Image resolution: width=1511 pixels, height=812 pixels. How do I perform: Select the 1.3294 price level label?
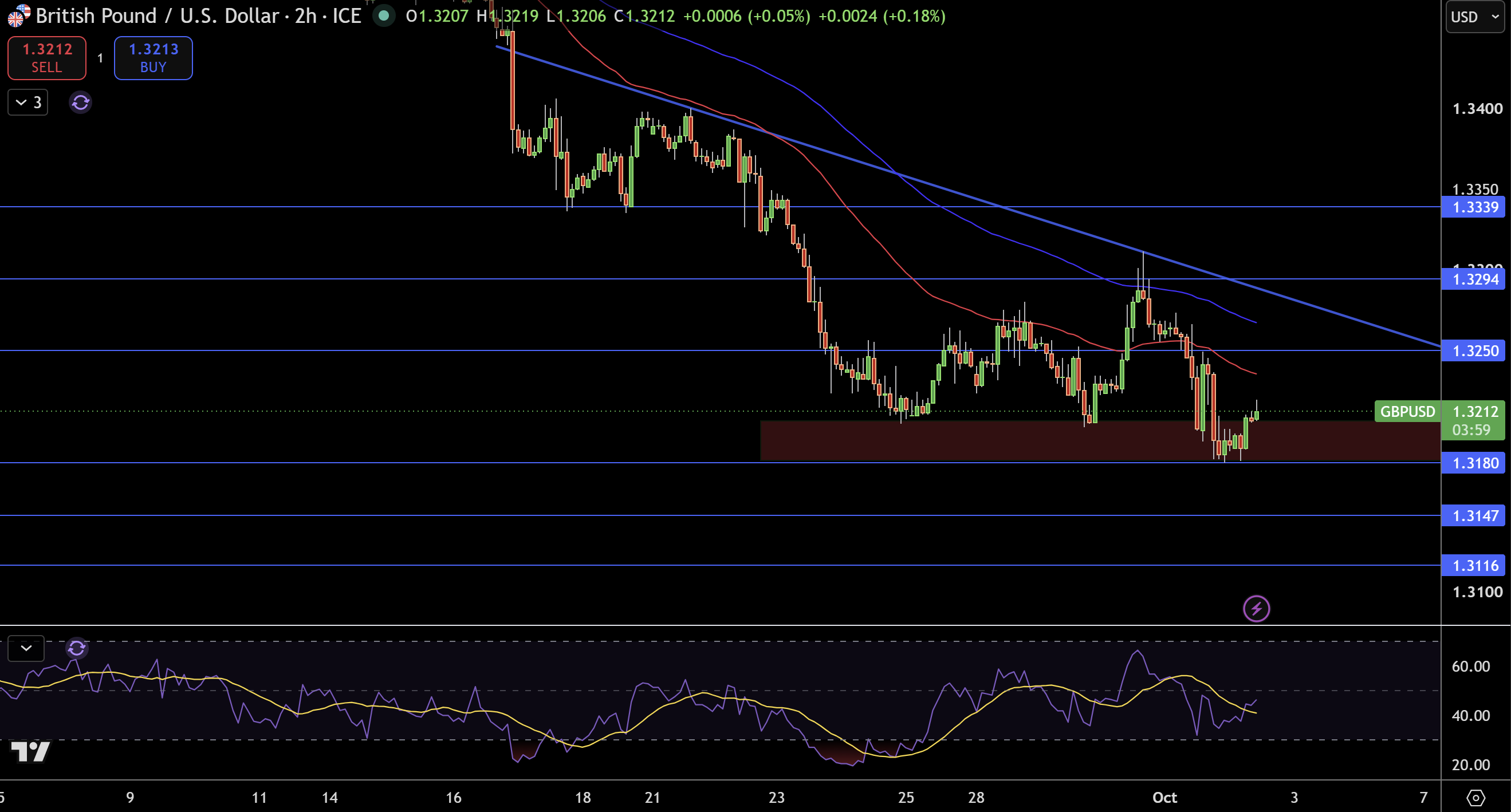(1473, 279)
